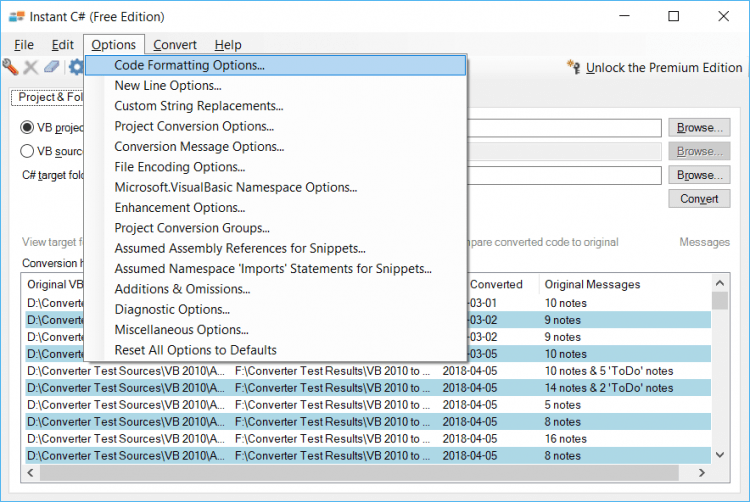The width and height of the screenshot is (750, 502).
Task: Click the wrench icon in the toolbar
Action: pyautogui.click(x=10, y=68)
